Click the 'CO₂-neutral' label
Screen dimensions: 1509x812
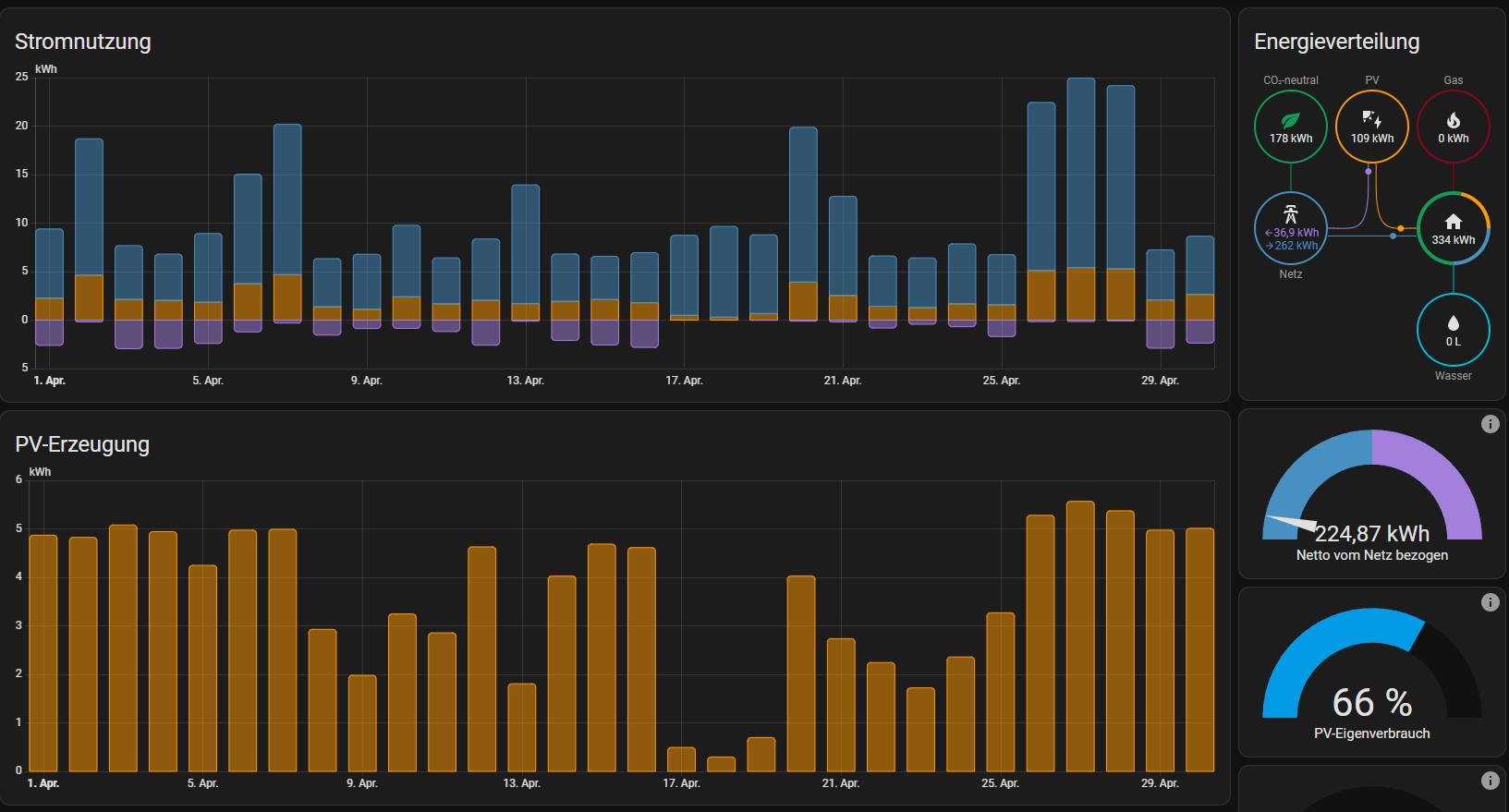(1291, 80)
